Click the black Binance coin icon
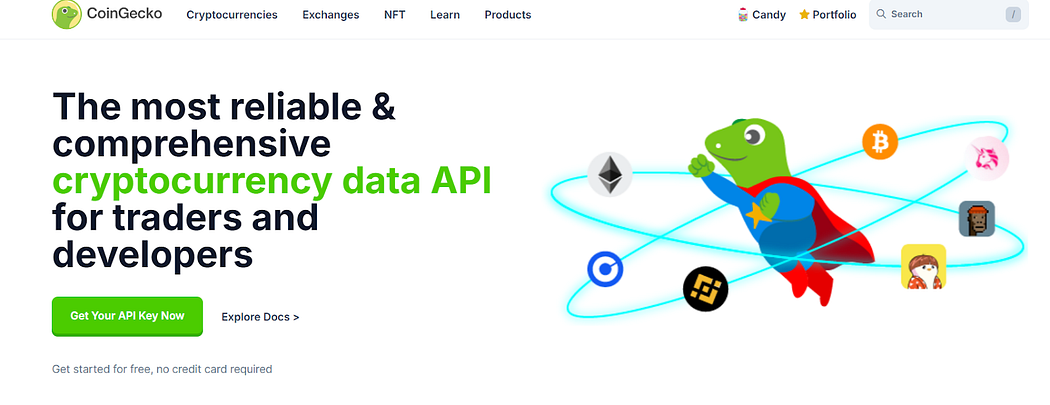1050x405 pixels. tap(705, 289)
